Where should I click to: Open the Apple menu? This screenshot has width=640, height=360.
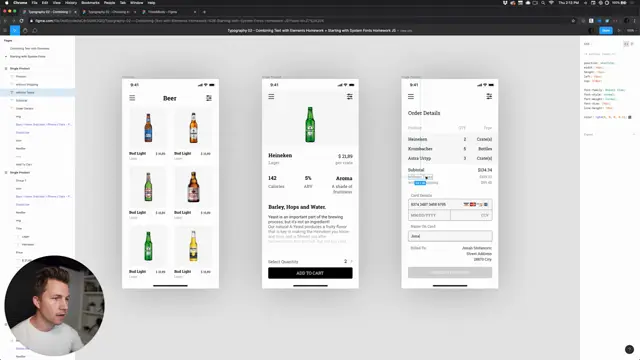(x=7, y=2)
